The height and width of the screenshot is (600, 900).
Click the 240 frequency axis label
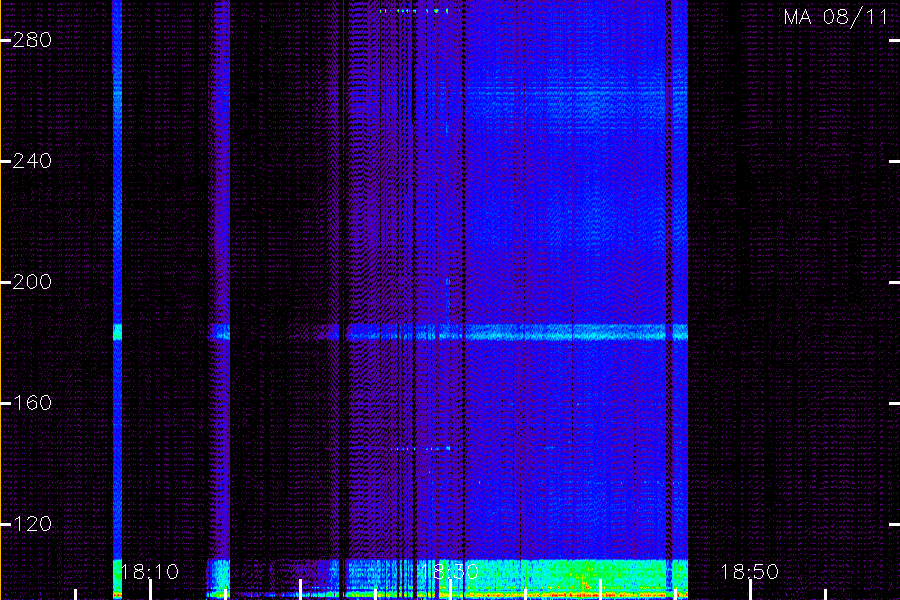click(x=32, y=161)
